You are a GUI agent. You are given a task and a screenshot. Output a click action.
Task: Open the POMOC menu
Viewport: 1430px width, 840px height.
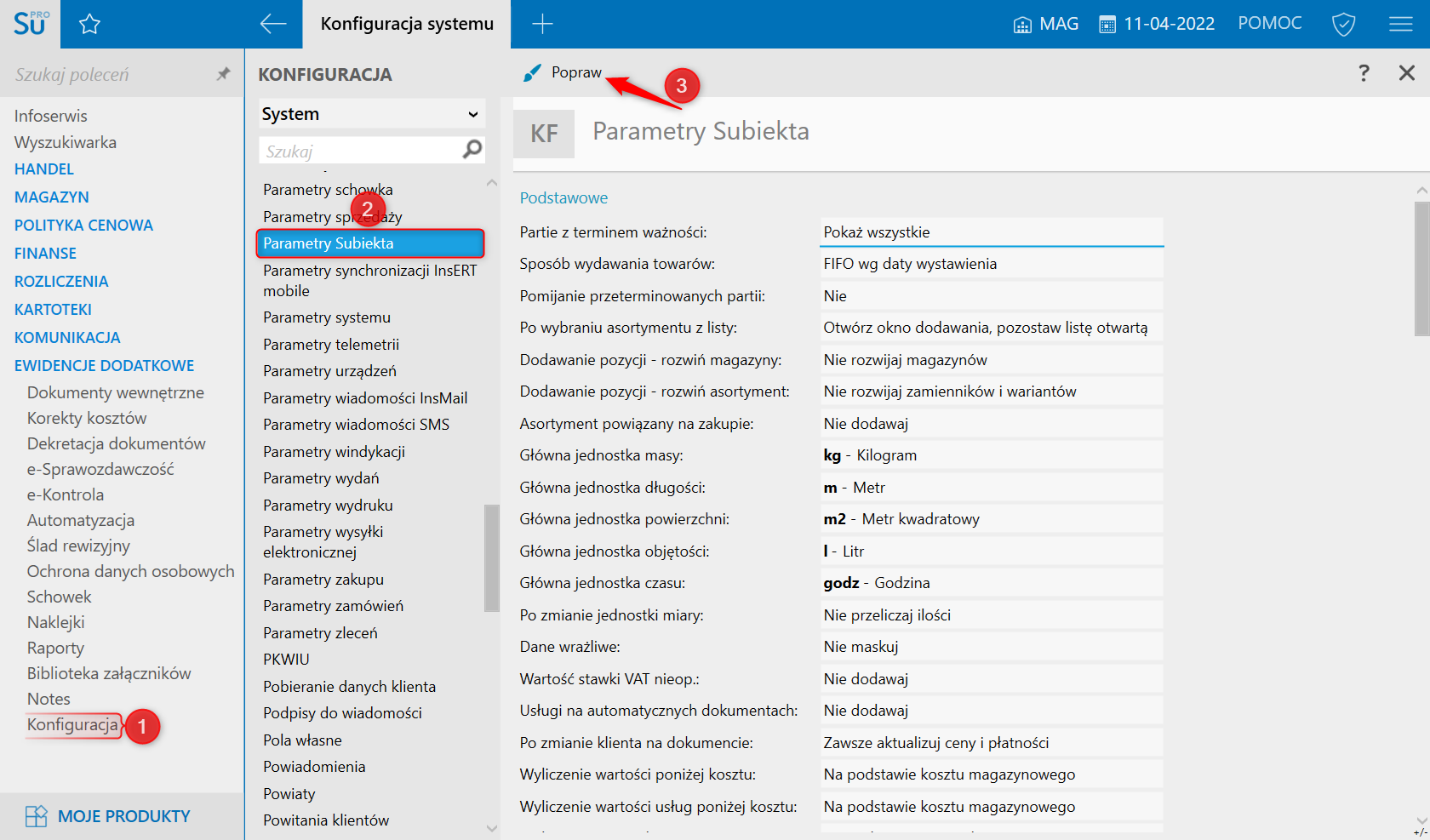tap(1270, 23)
